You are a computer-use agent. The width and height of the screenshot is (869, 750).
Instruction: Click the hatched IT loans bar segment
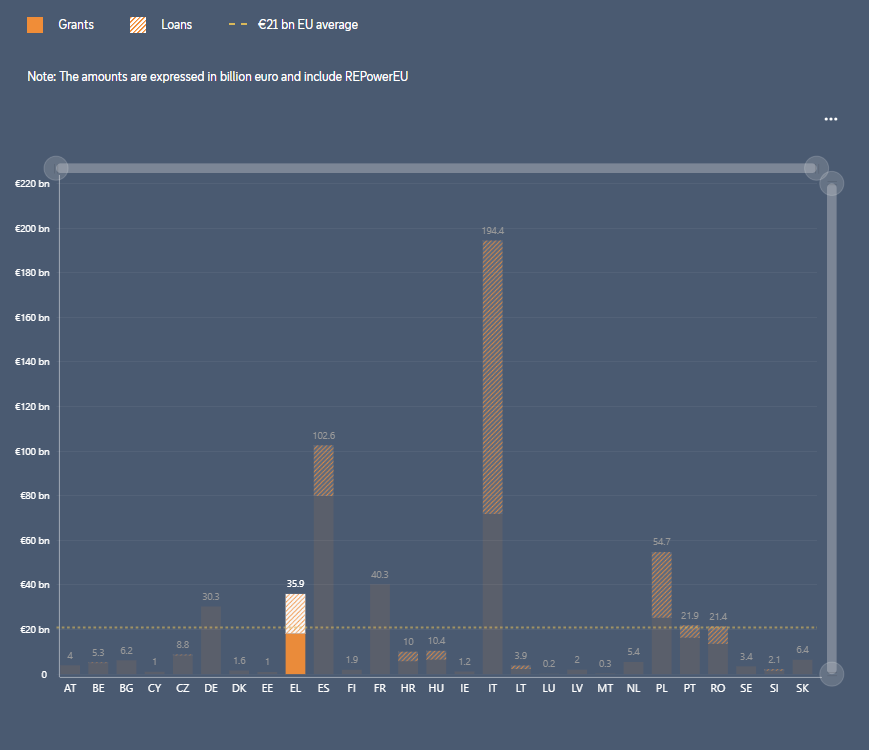[493, 377]
